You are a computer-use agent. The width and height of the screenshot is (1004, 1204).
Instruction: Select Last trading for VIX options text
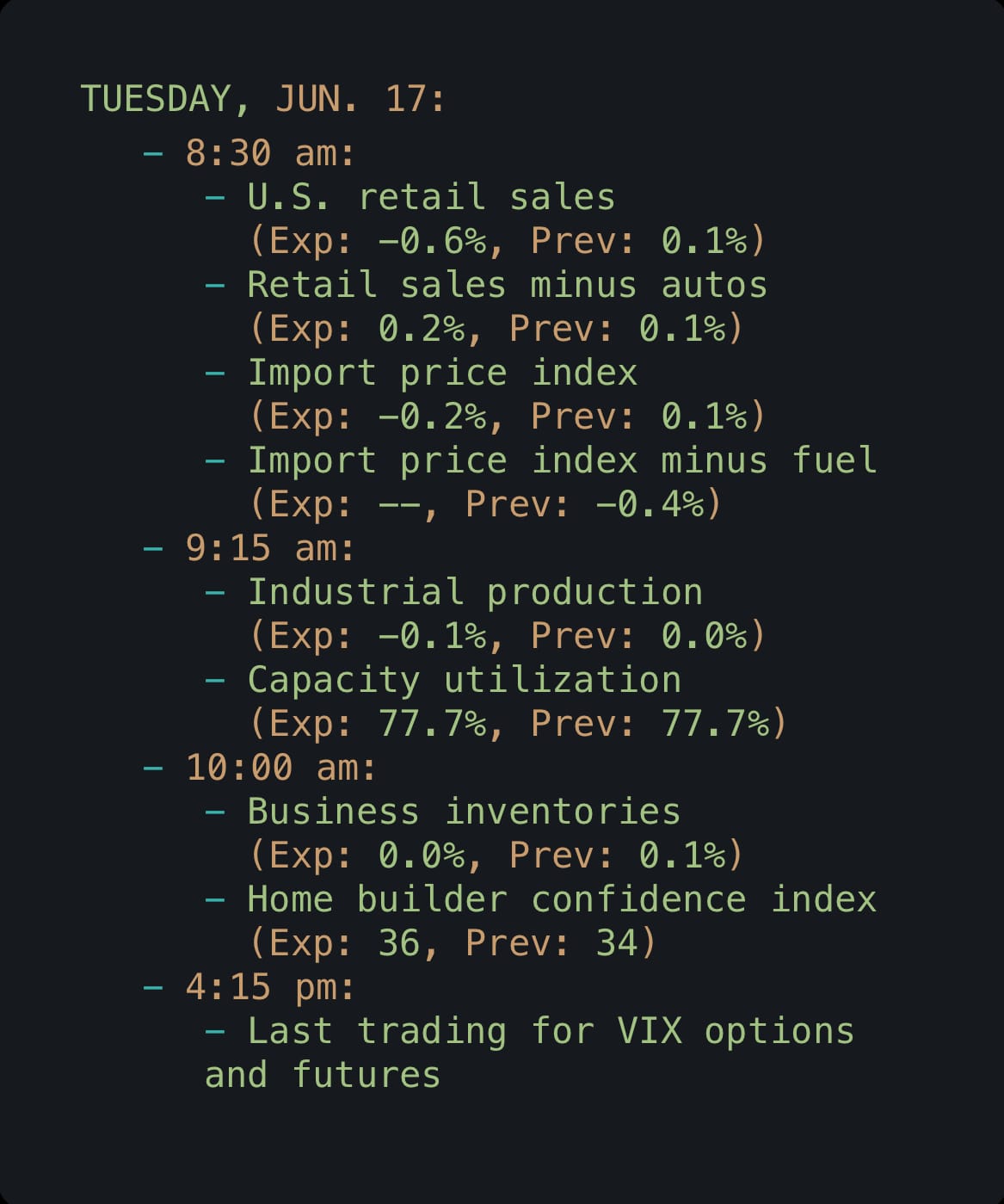click(551, 1031)
